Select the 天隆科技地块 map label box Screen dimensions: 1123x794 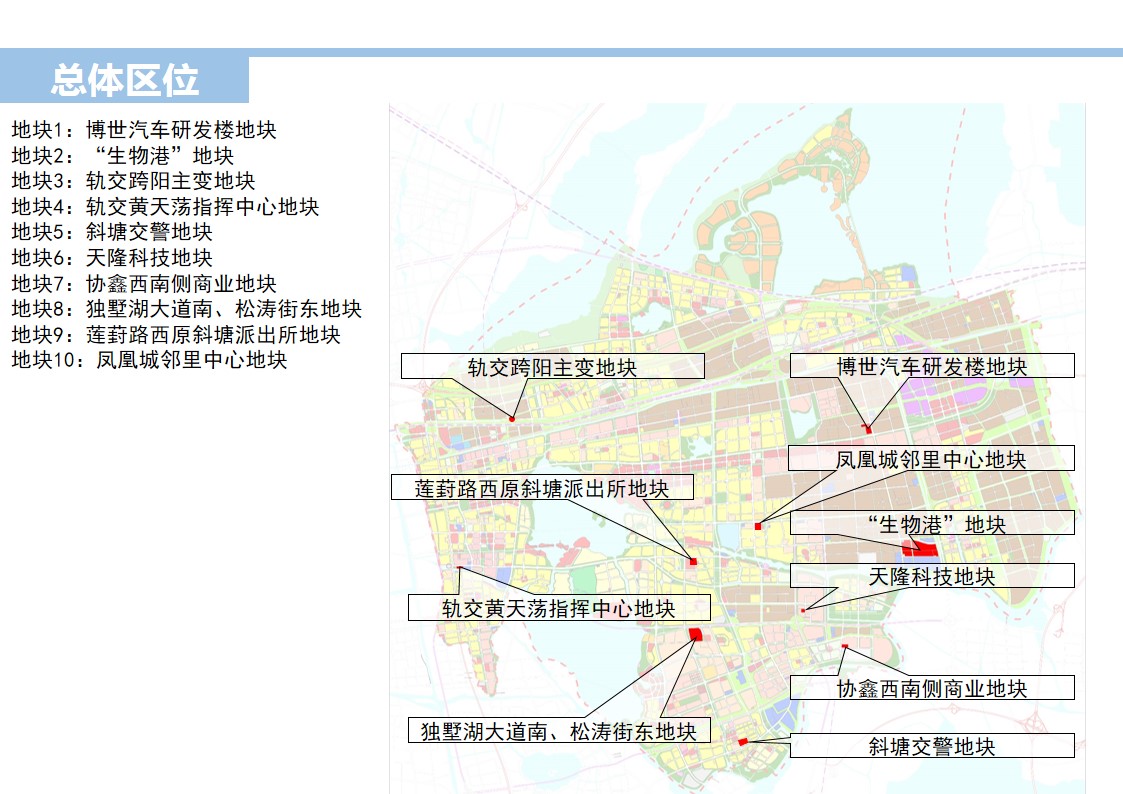point(931,576)
